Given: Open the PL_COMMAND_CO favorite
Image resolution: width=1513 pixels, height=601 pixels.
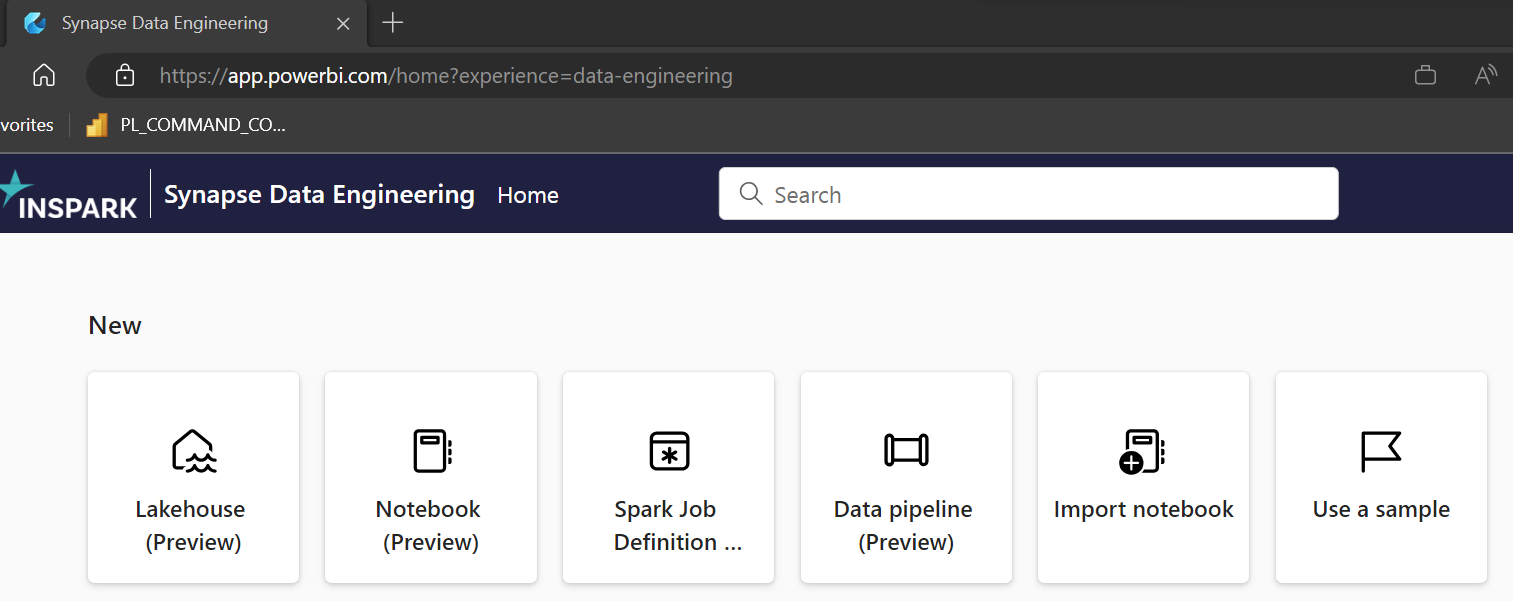Looking at the screenshot, I should (185, 124).
